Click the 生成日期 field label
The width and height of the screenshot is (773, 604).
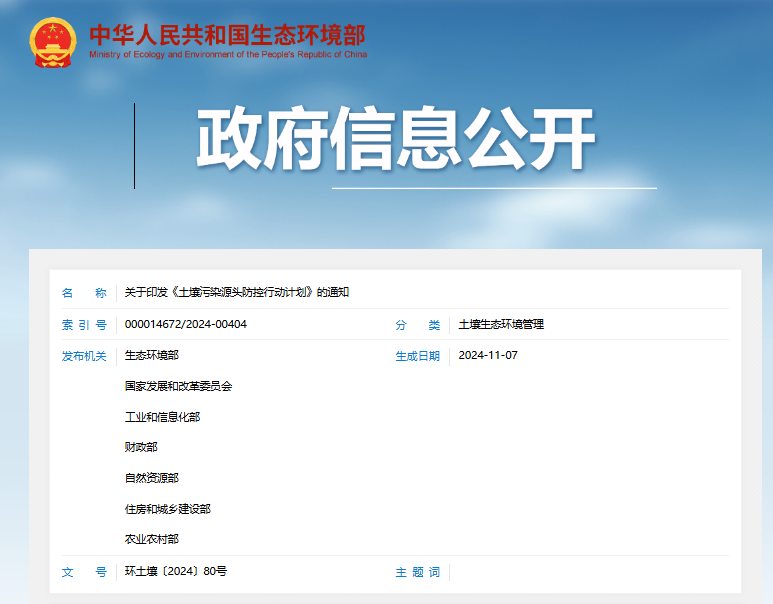[x=418, y=356]
